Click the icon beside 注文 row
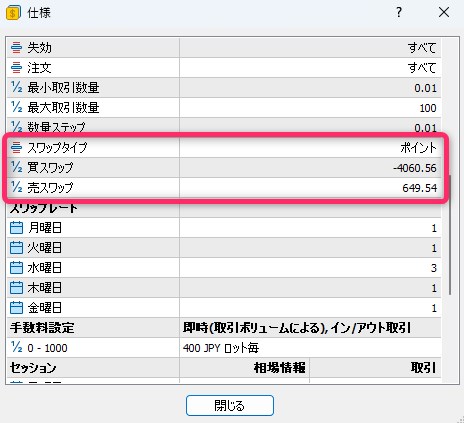464x423 pixels. pyautogui.click(x=16, y=68)
